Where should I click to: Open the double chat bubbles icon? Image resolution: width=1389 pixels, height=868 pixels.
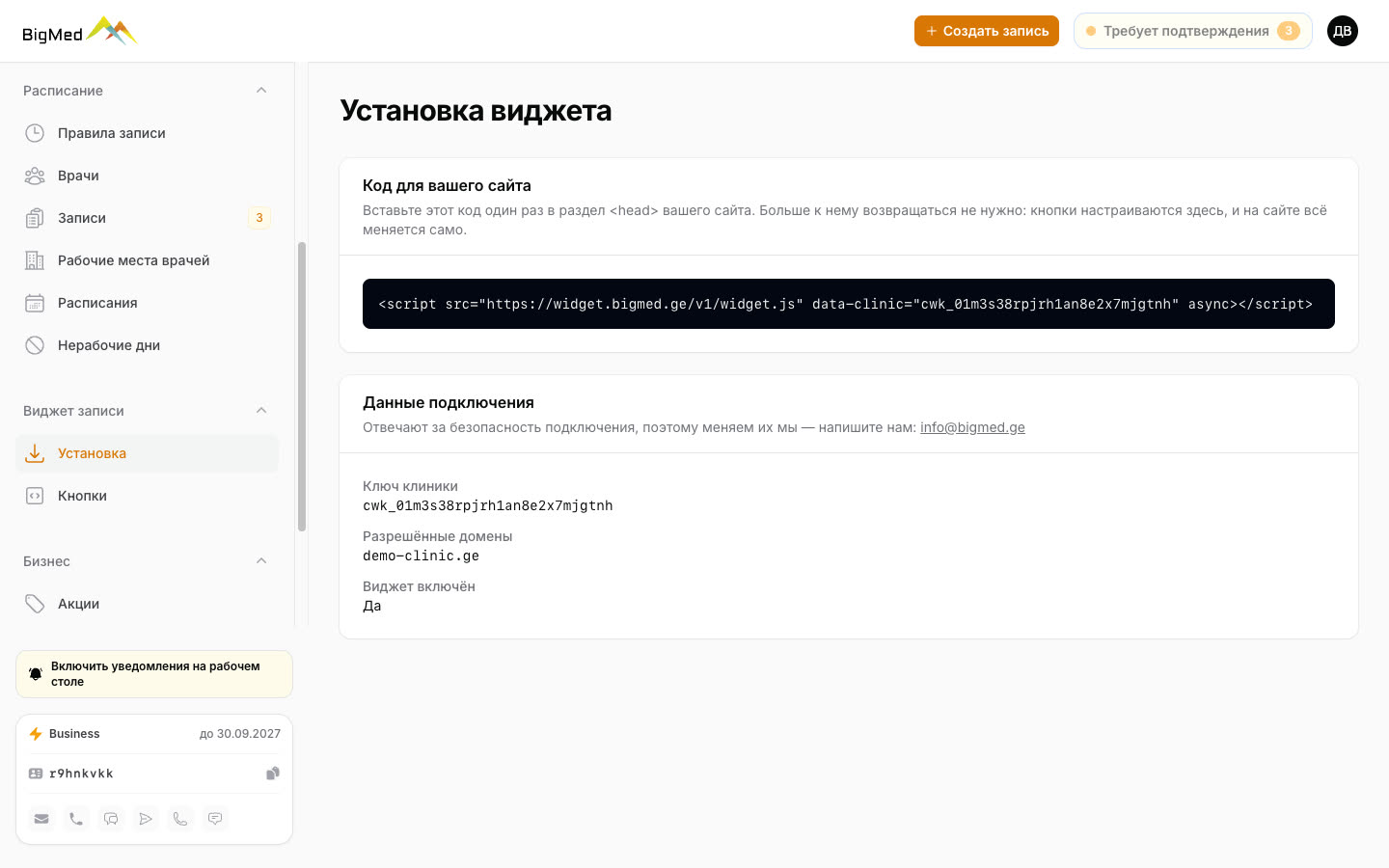[x=111, y=819]
